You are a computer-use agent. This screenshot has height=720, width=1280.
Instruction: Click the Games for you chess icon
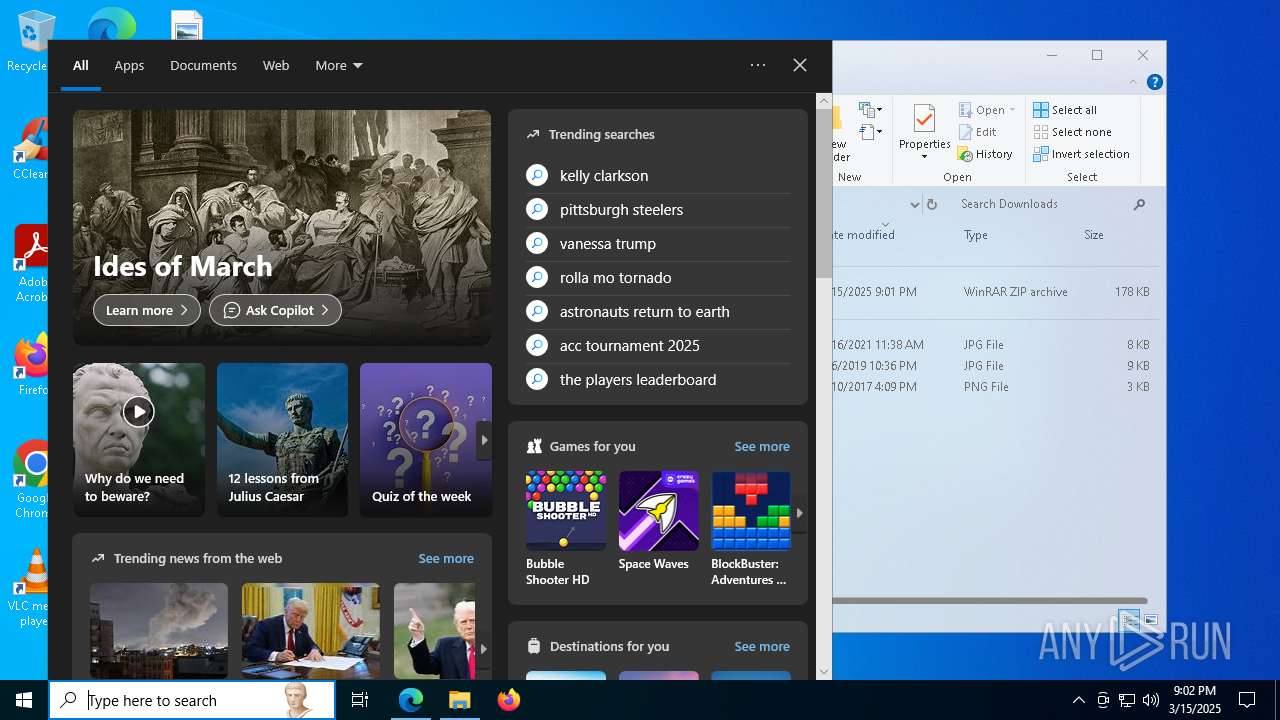click(535, 446)
